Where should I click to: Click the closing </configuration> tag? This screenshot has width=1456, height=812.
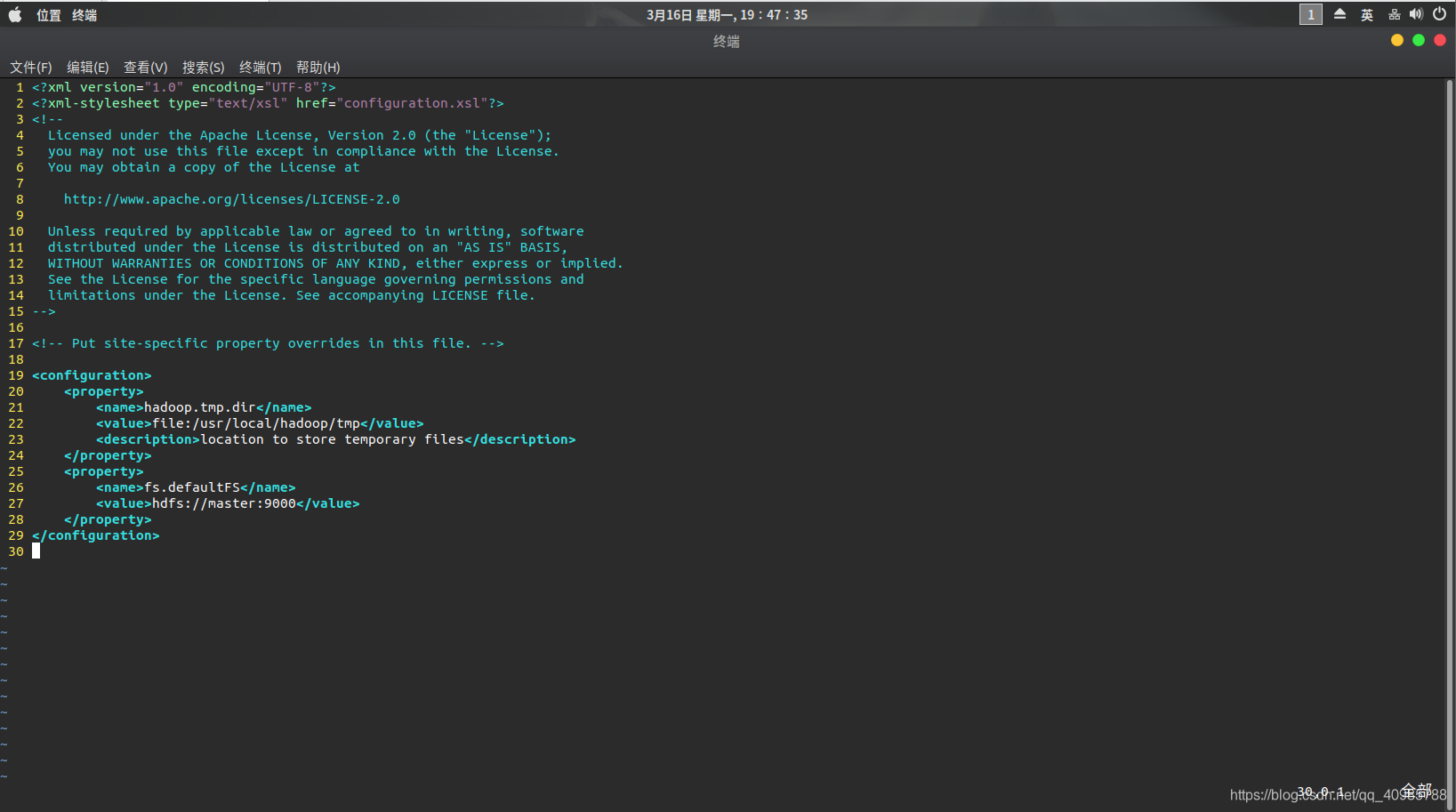pyautogui.click(x=96, y=535)
